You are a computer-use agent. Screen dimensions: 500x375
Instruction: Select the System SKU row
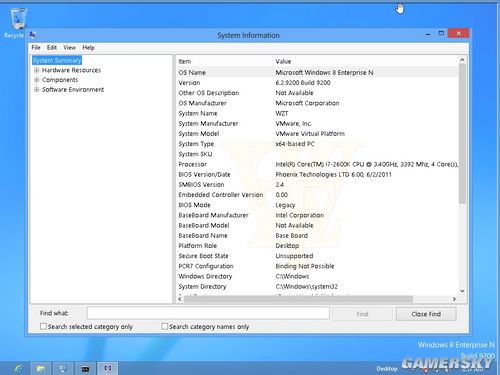(x=317, y=154)
